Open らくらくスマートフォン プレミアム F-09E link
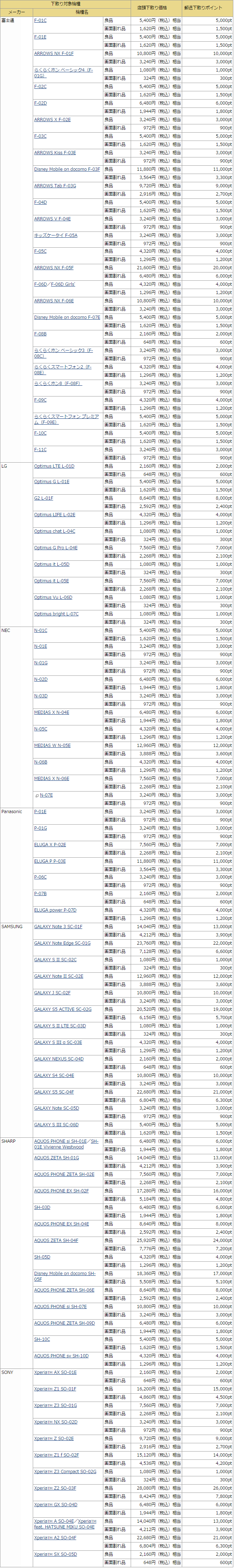234x1568 pixels. (x=66, y=419)
